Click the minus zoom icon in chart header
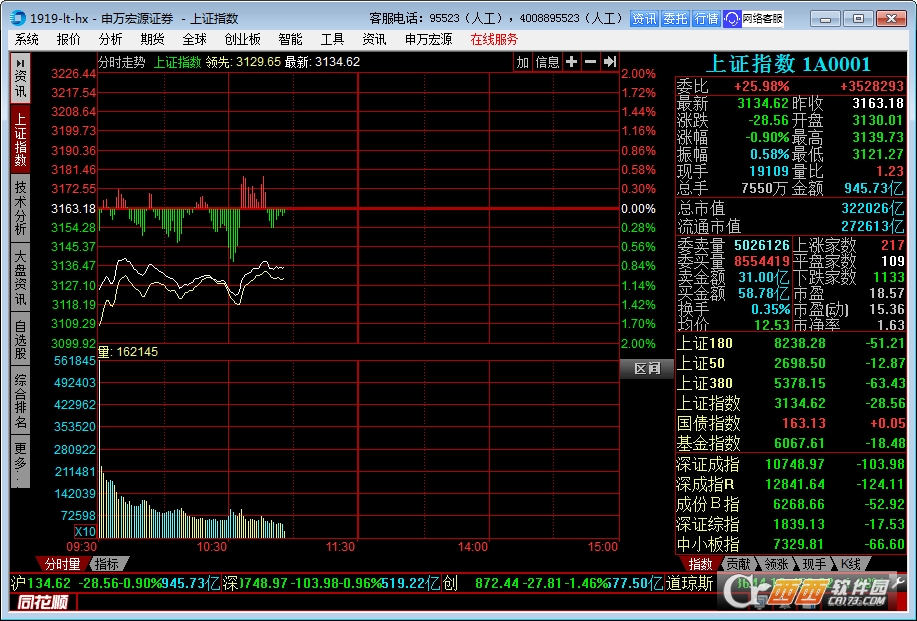Screen dimensions: 917x621 coord(591,62)
